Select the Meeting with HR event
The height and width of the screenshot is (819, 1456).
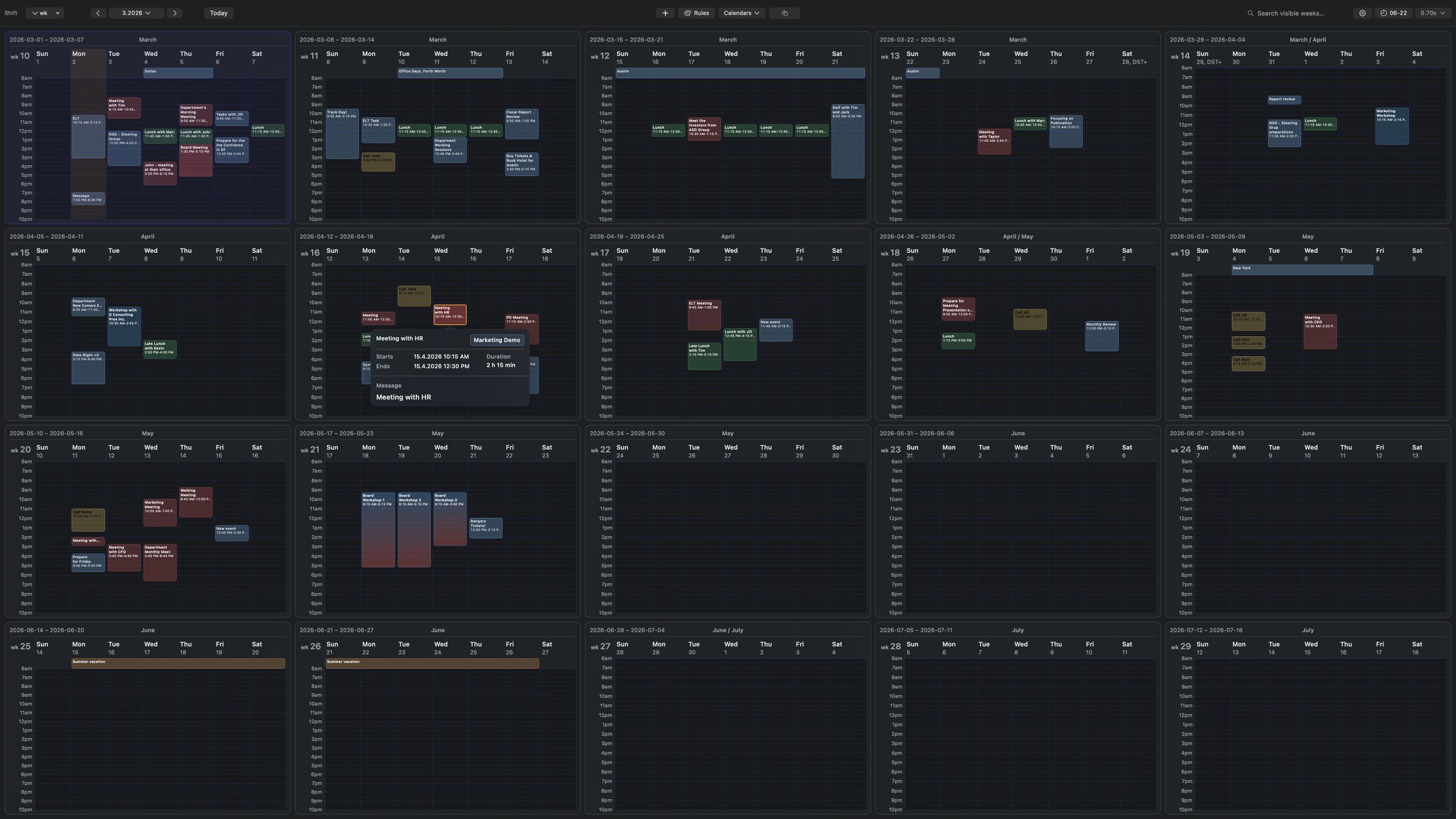[450, 315]
